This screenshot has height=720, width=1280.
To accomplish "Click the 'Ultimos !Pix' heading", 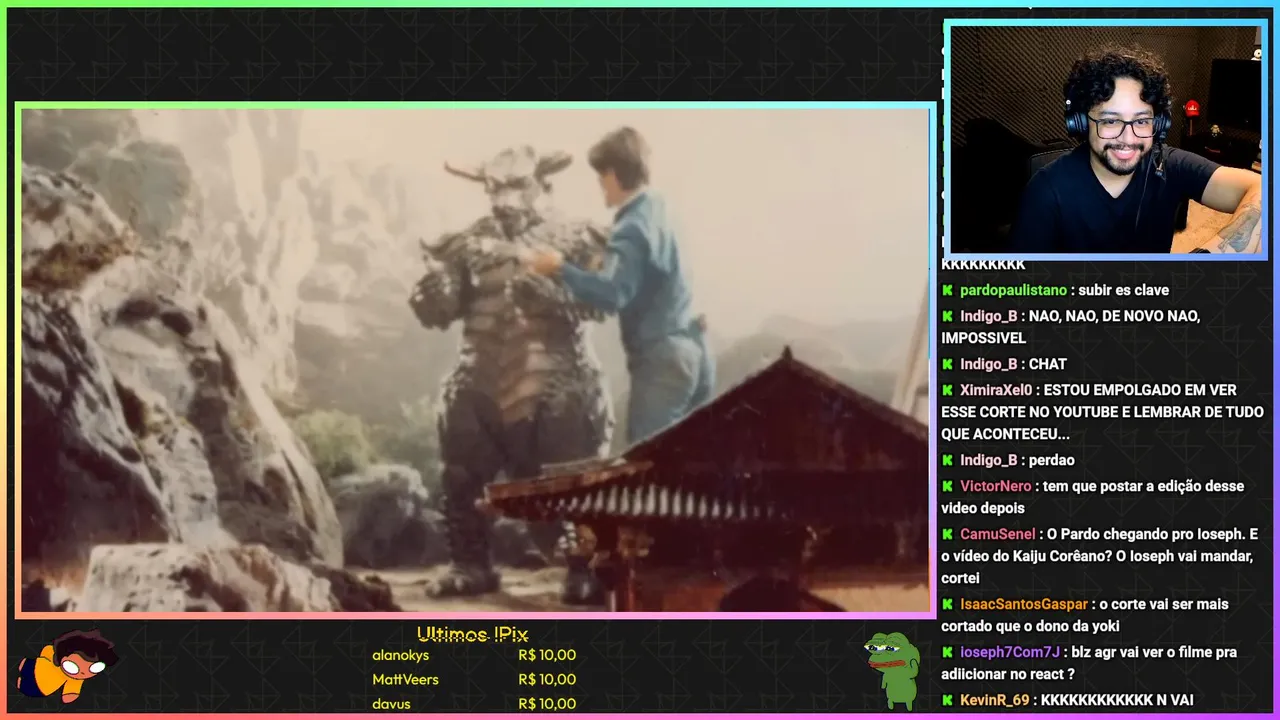I will [x=472, y=634].
